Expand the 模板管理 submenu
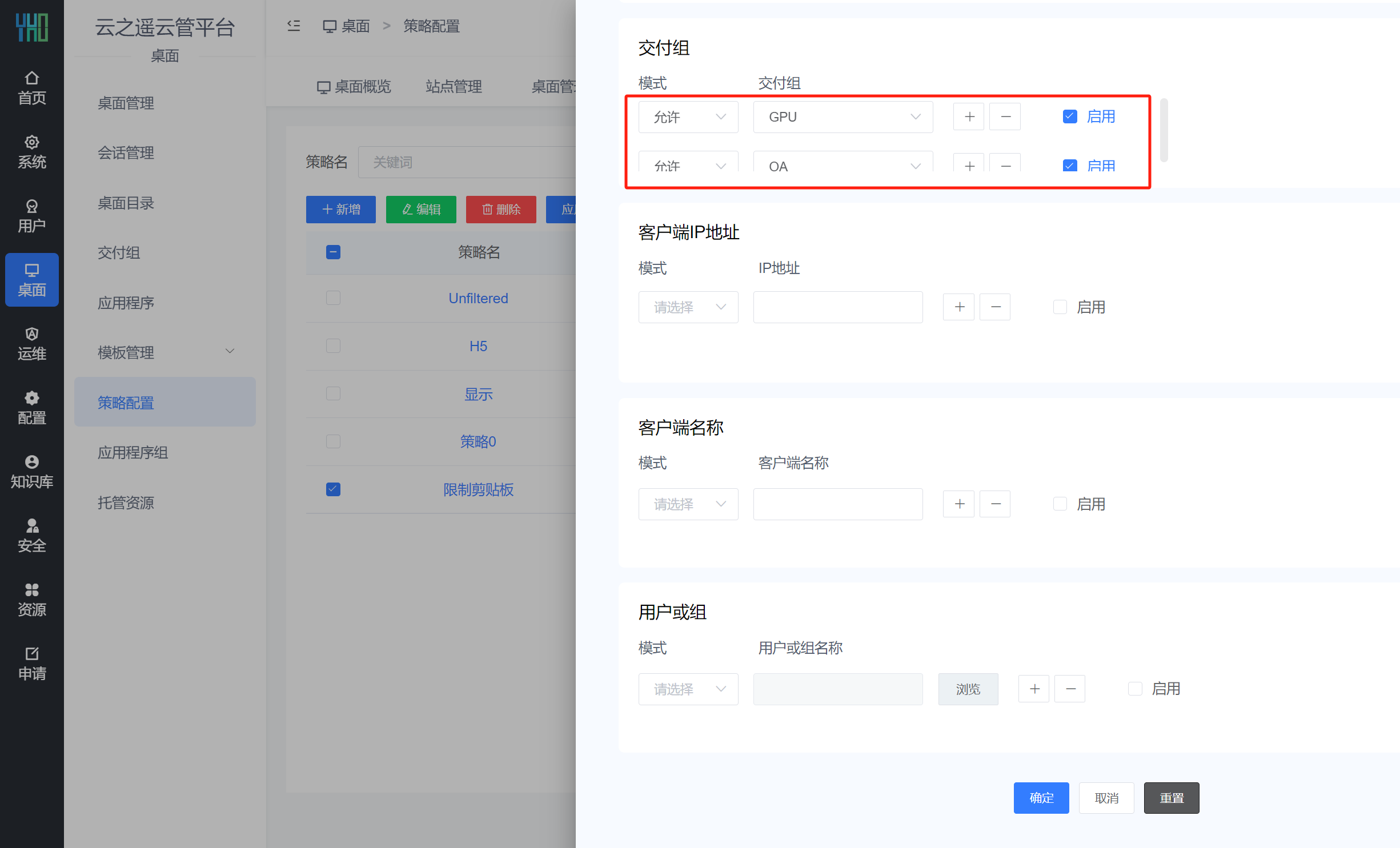Viewport: 1400px width, 848px height. coord(165,352)
